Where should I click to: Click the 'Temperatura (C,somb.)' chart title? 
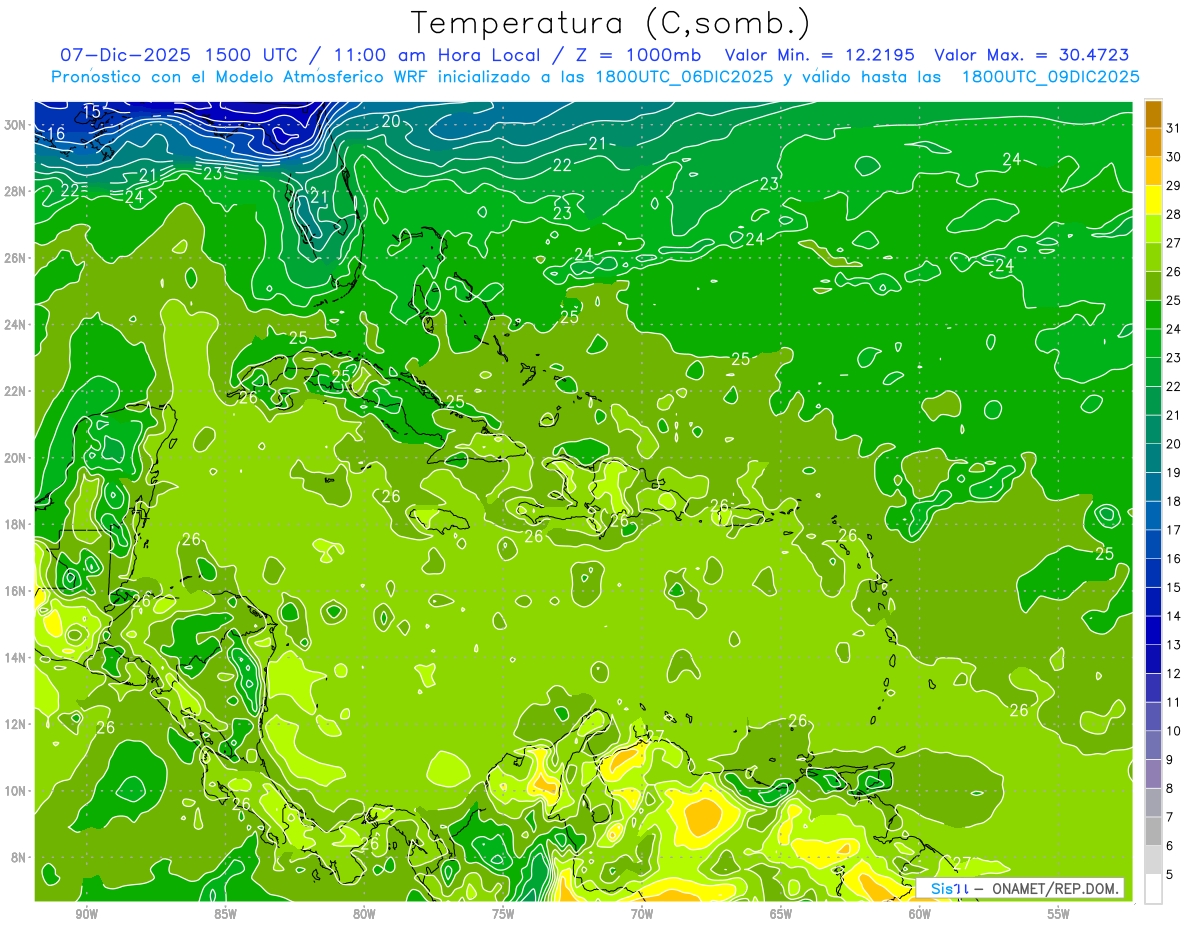pos(611,23)
